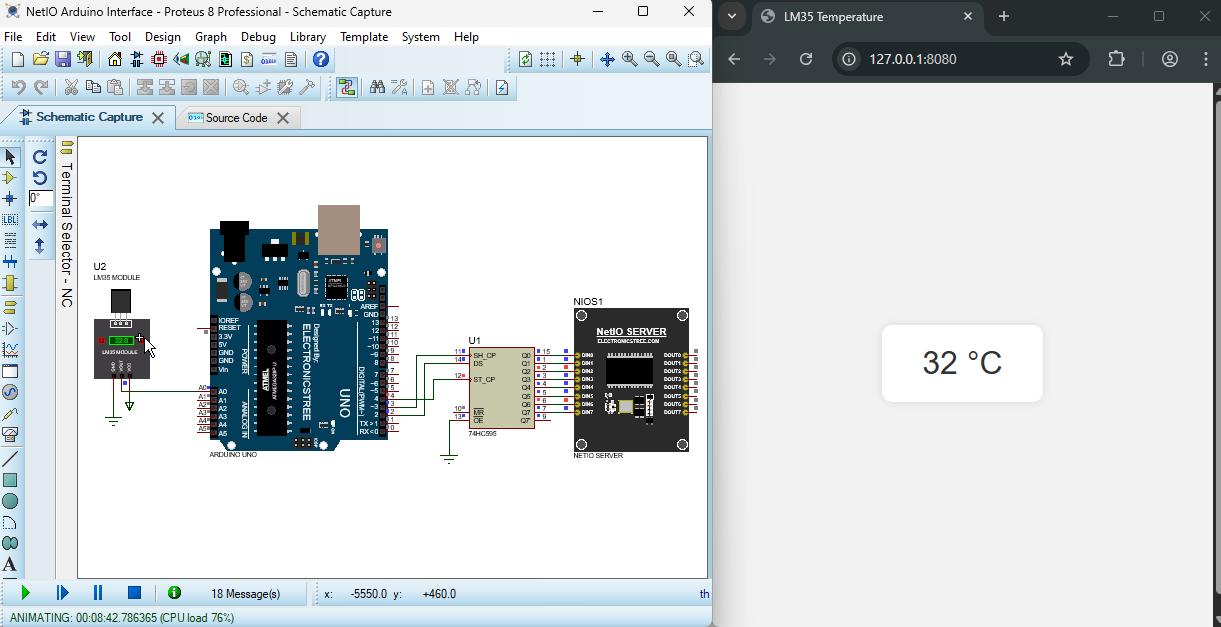Select the 2D box graphics tool
Viewport: 1221px width, 627px height.
click(x=10, y=480)
